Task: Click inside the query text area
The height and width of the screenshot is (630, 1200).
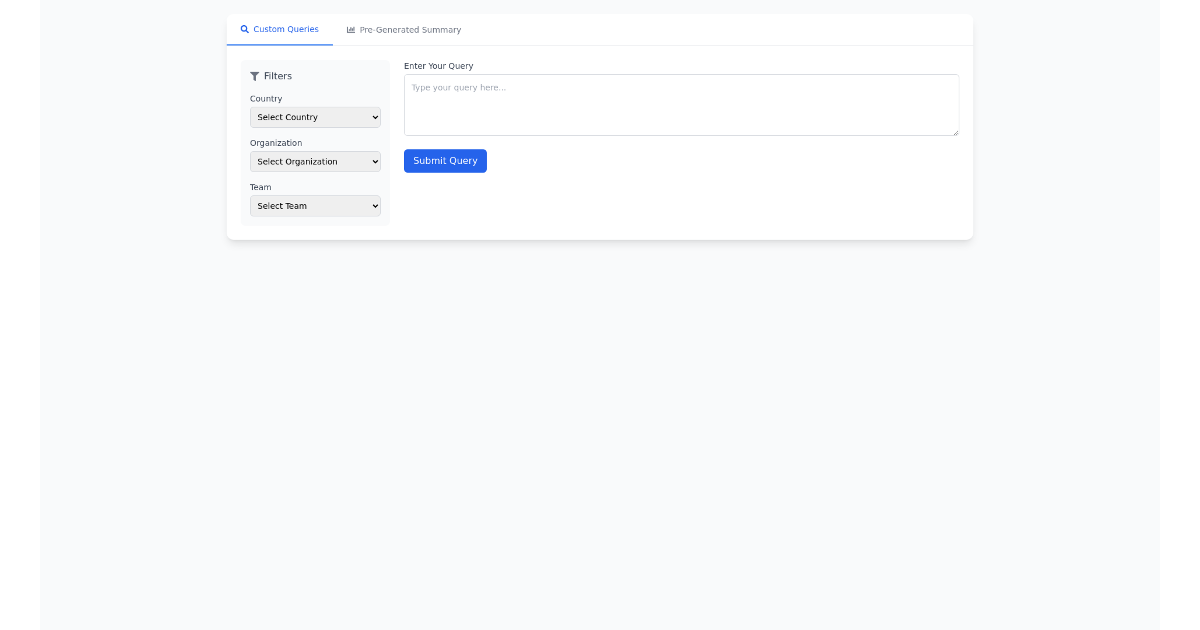Action: click(x=680, y=104)
